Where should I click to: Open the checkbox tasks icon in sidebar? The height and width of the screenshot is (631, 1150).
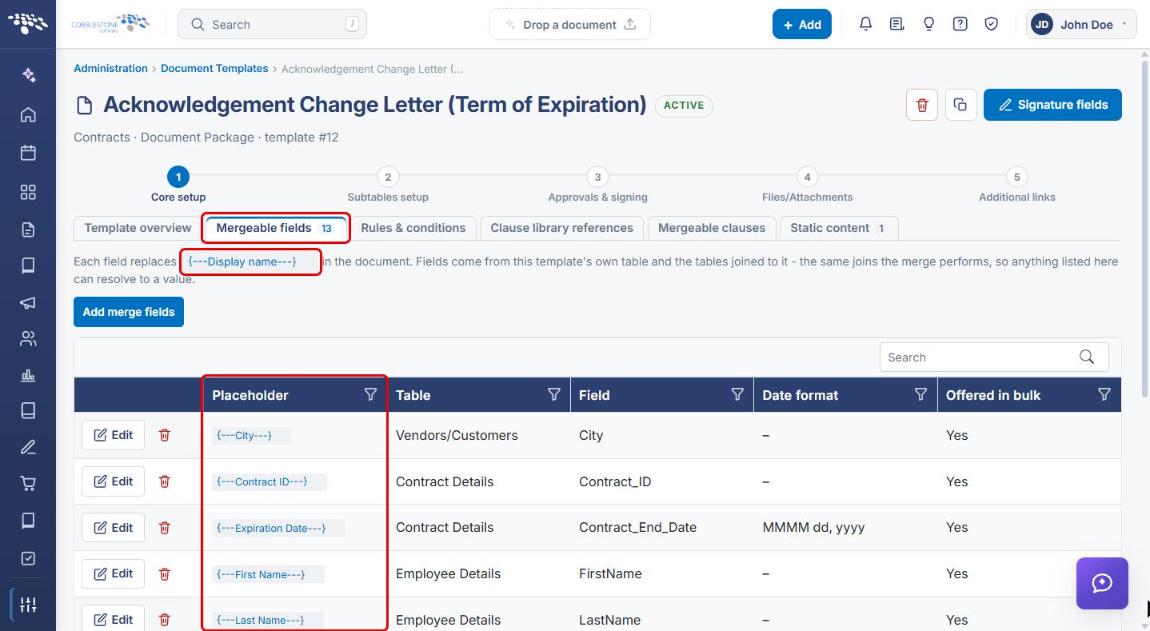point(28,558)
